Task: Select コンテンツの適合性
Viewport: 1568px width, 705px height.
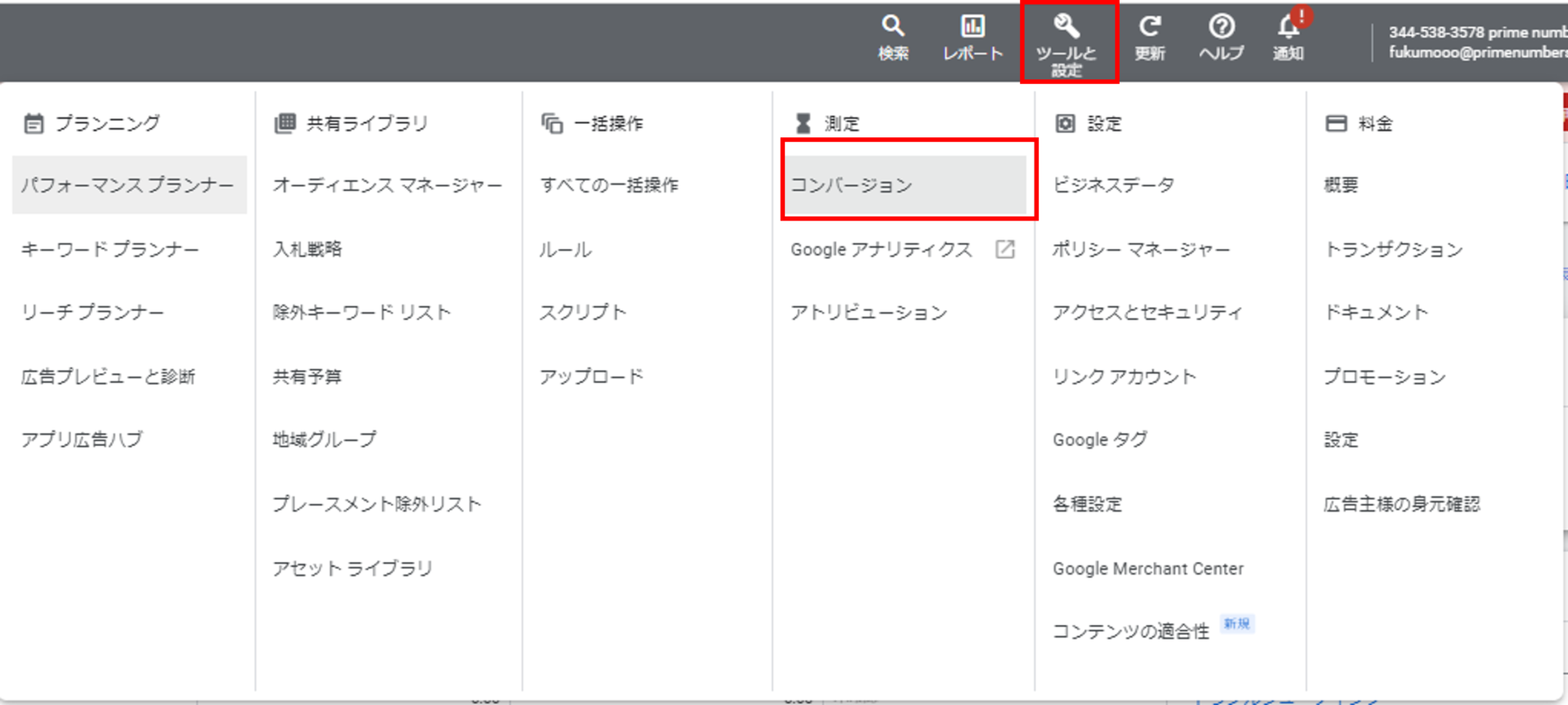Action: 1131,631
